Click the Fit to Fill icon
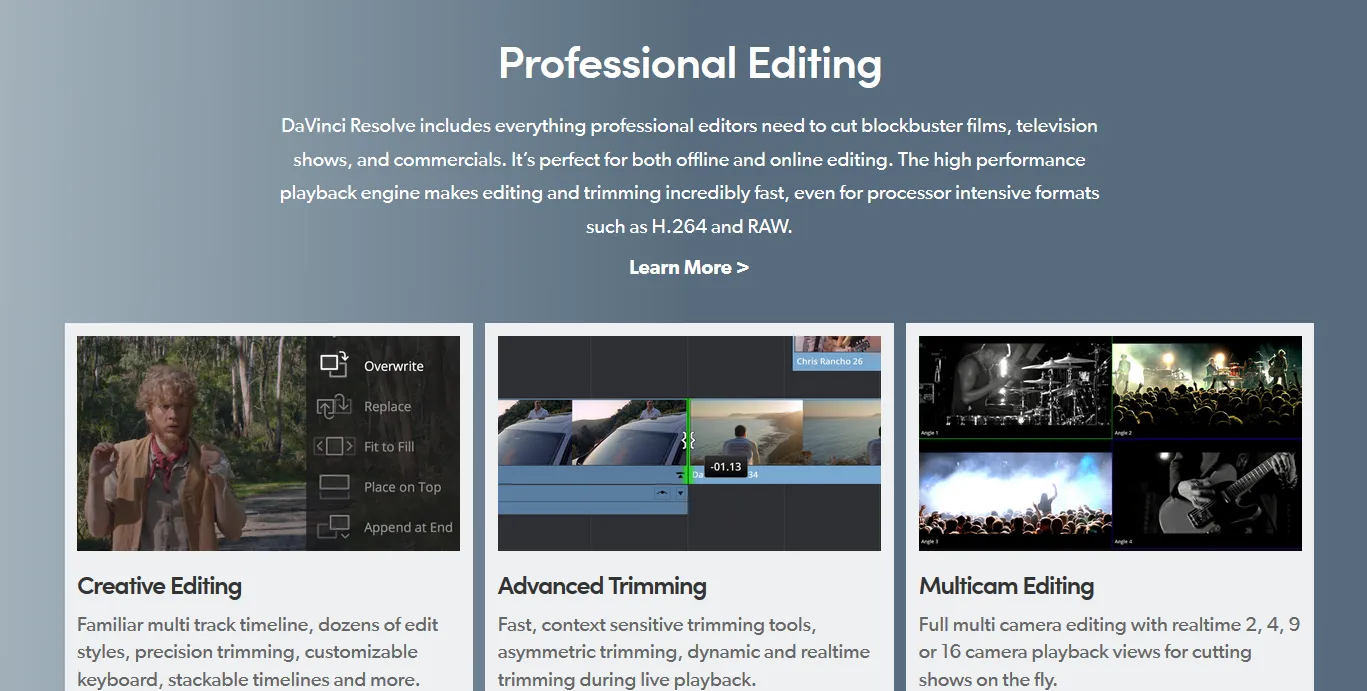 (x=334, y=446)
